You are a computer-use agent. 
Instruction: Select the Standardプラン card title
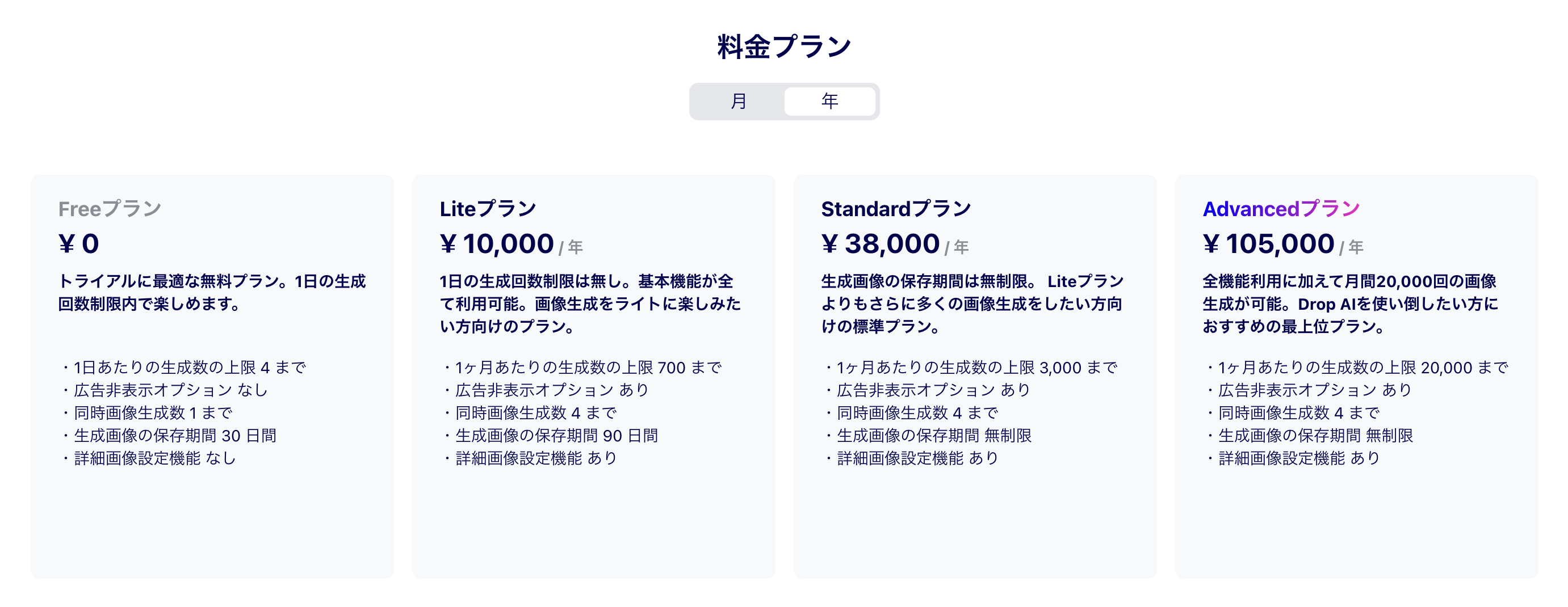tap(896, 209)
